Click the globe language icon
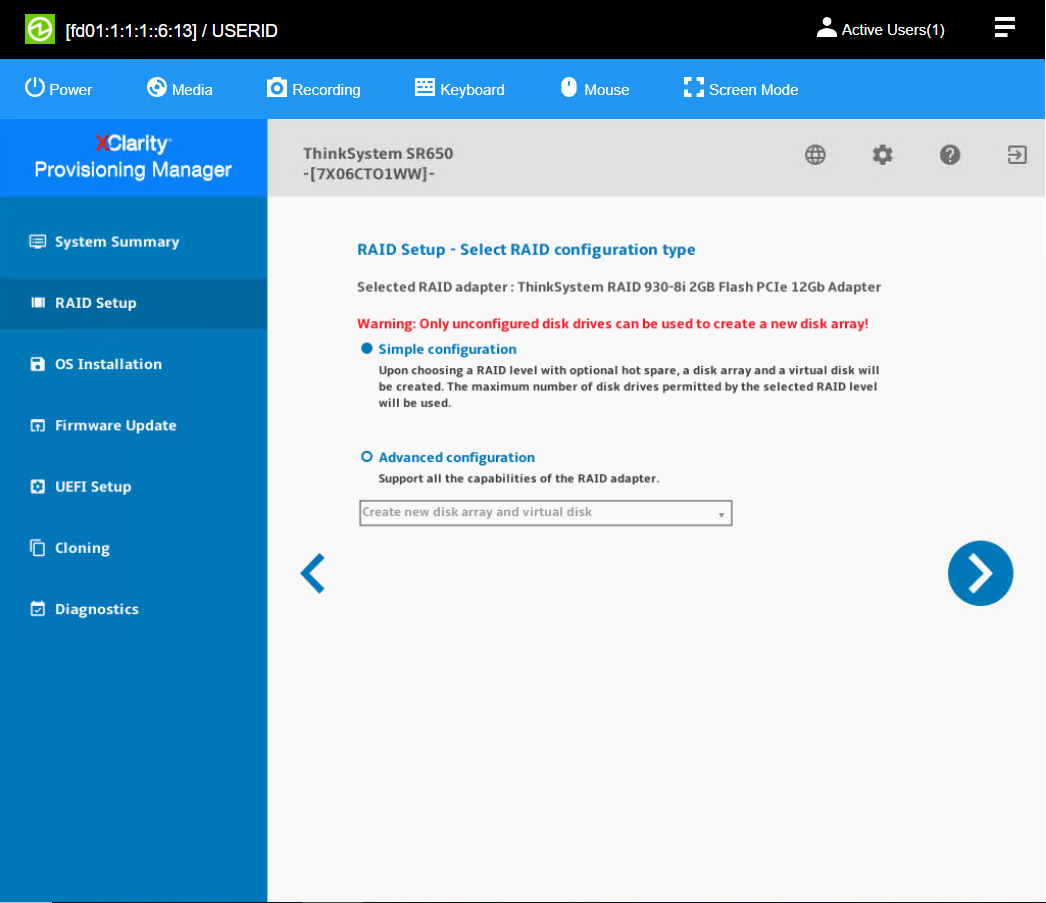The height and width of the screenshot is (903, 1046). pyautogui.click(x=816, y=155)
